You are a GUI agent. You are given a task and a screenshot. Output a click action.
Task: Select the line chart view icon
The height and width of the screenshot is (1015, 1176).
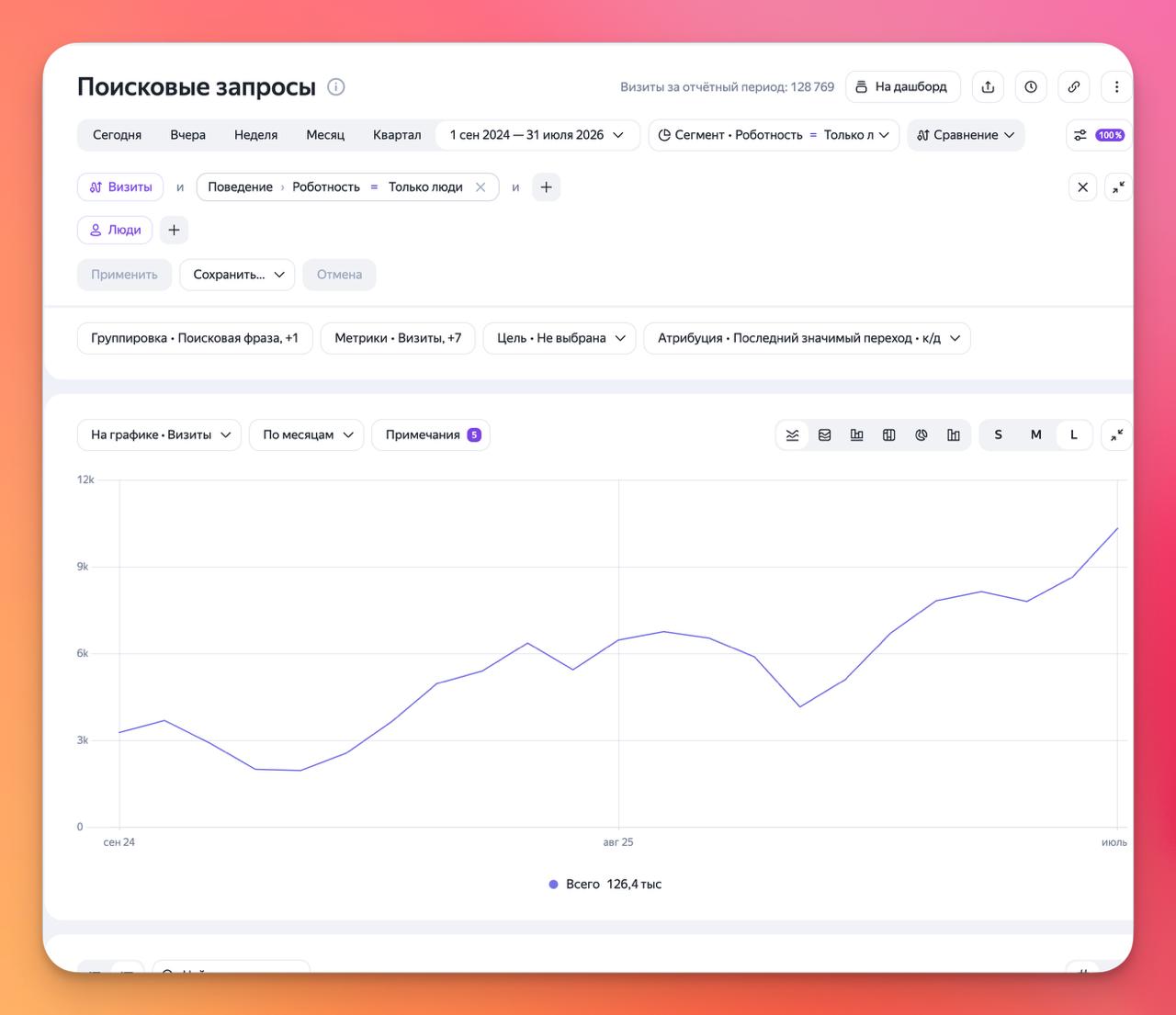click(x=792, y=435)
